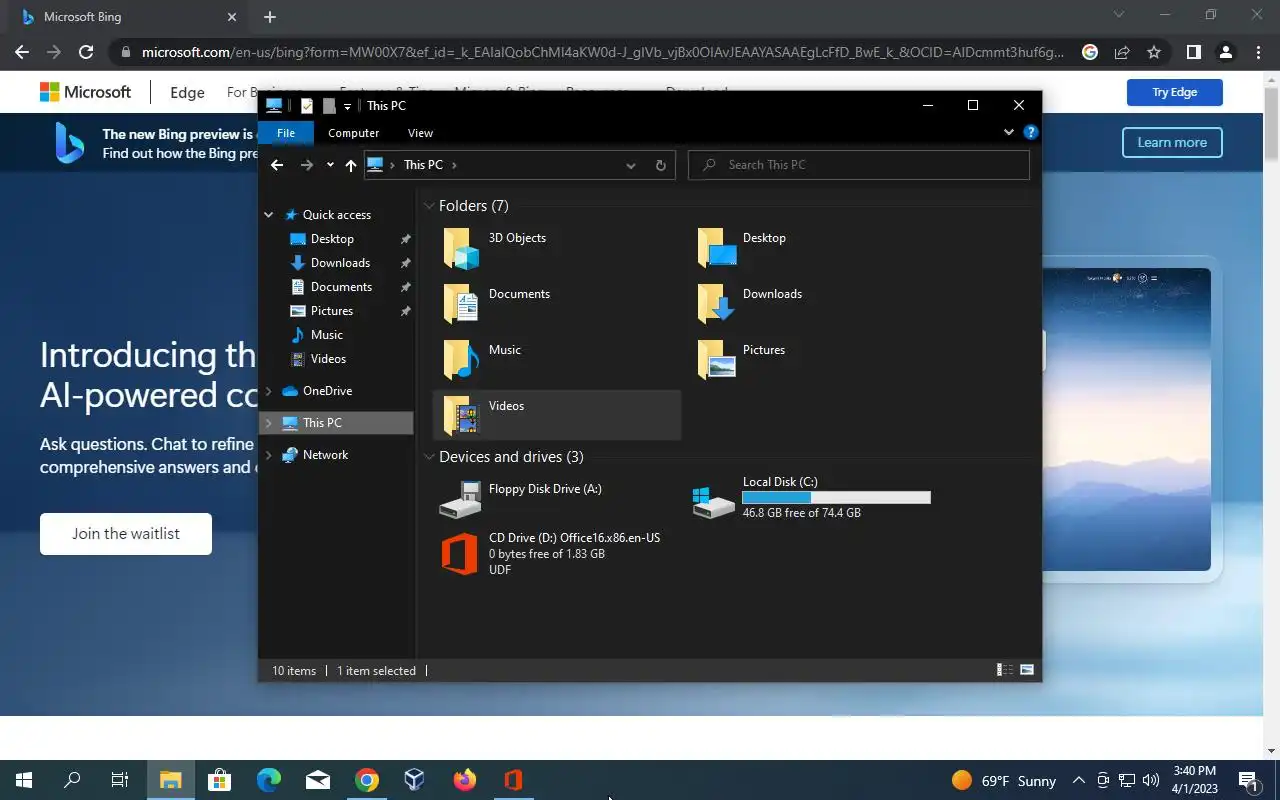
Task: Open address bar previous locations dropdown
Action: 631,165
